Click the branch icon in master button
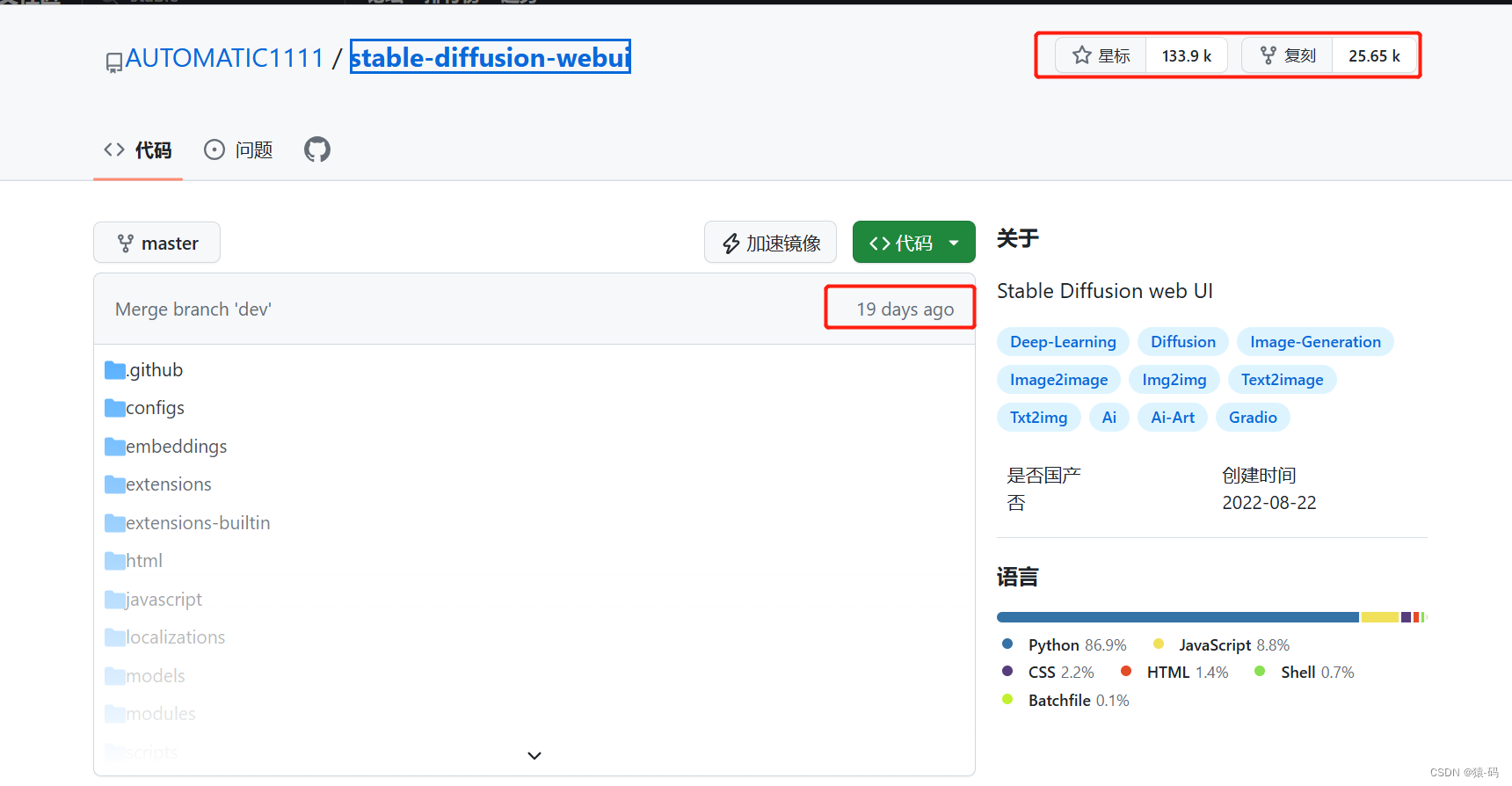The height and width of the screenshot is (786, 1512). click(x=126, y=244)
